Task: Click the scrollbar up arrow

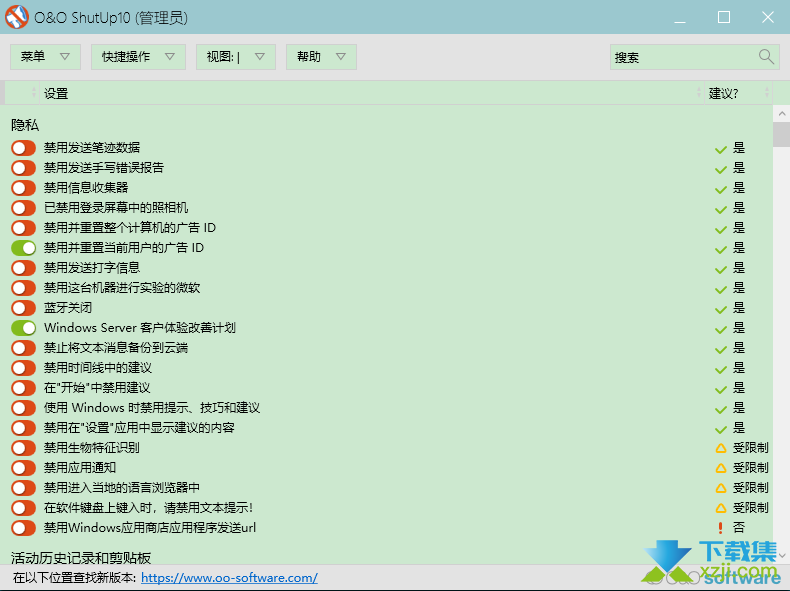Action: [781, 113]
